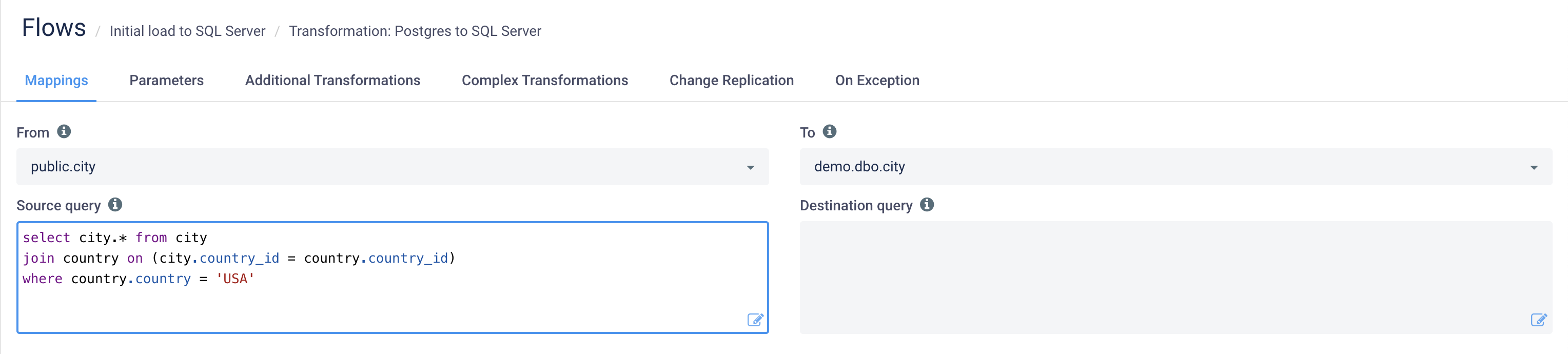
Task: Open the Additional Transformations tab
Action: click(x=333, y=80)
